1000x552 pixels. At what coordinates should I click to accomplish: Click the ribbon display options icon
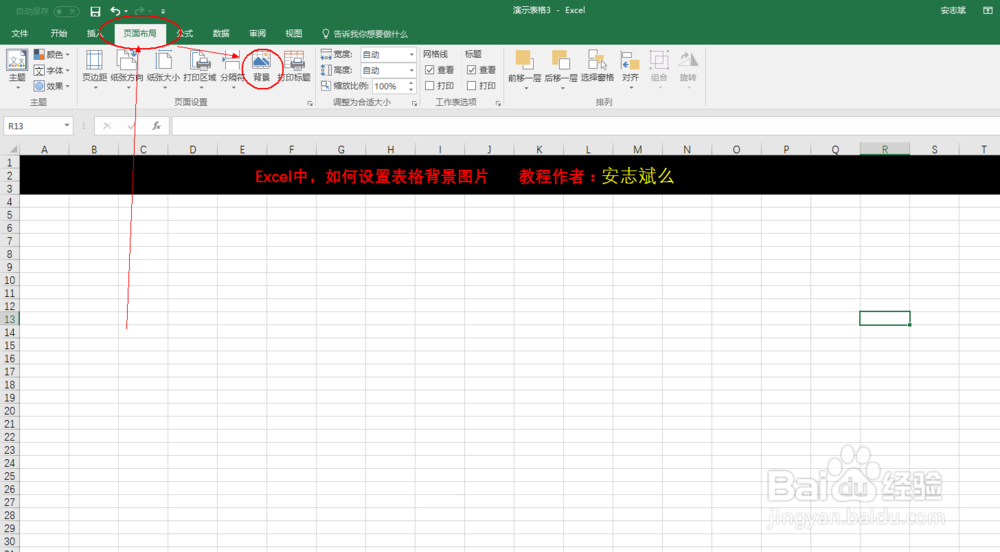point(987,10)
